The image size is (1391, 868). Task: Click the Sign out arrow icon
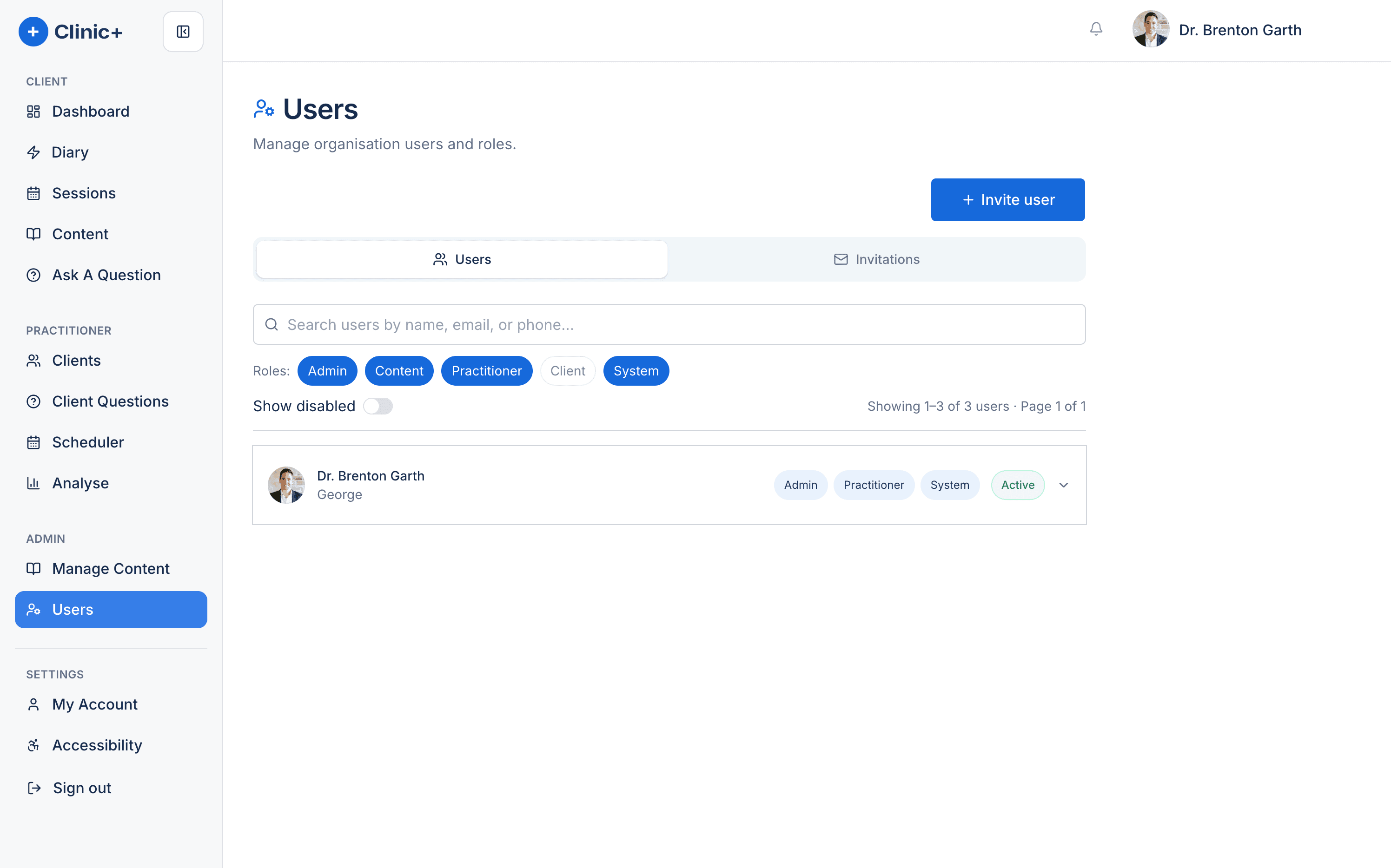[x=34, y=788]
